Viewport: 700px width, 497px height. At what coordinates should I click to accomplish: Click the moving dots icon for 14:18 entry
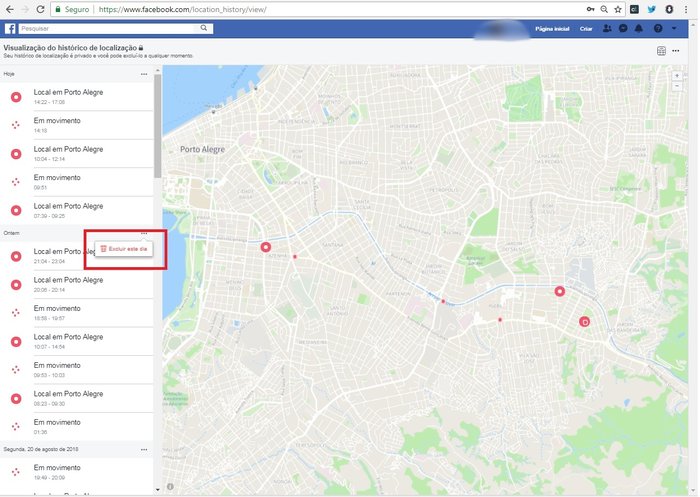tap(16, 125)
